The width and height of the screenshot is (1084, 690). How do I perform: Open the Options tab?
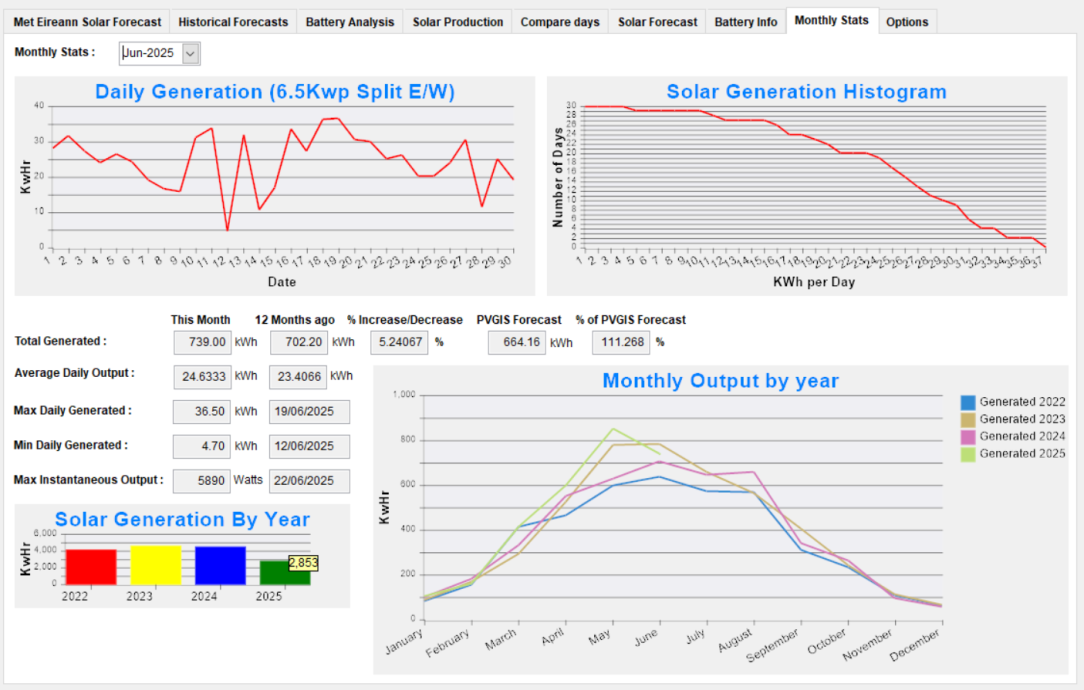[x=907, y=22]
